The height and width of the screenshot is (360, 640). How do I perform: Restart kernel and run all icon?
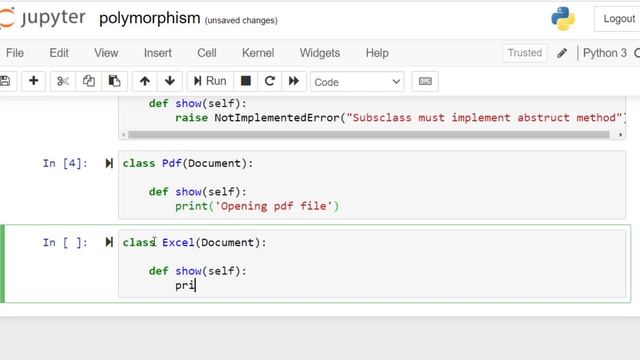tap(294, 81)
